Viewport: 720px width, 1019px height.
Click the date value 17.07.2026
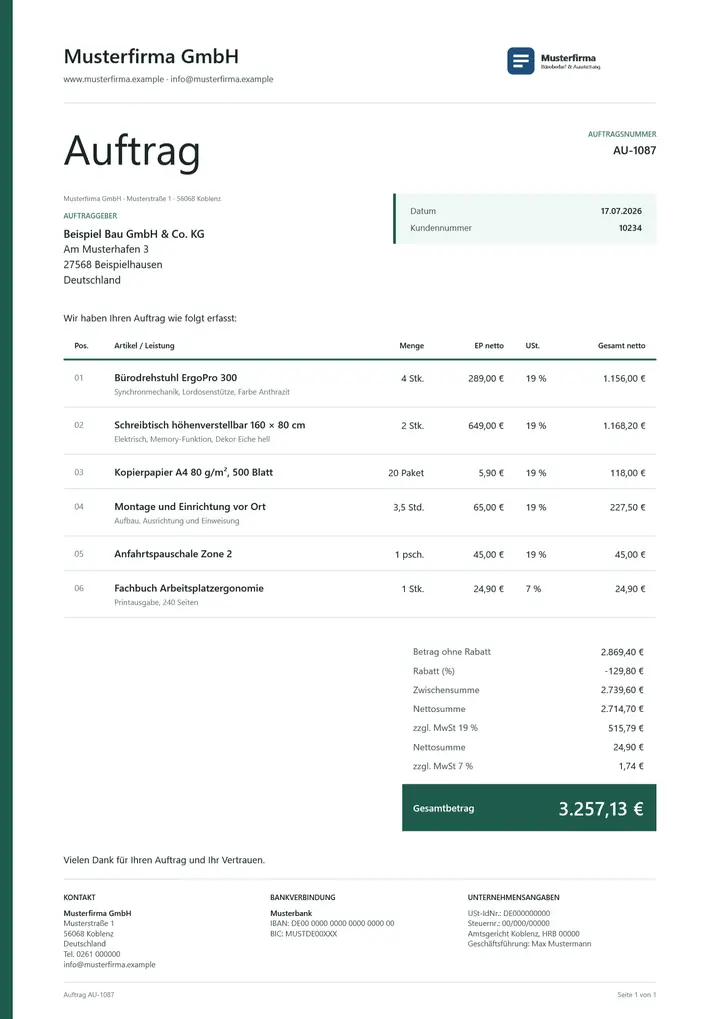pyautogui.click(x=621, y=211)
